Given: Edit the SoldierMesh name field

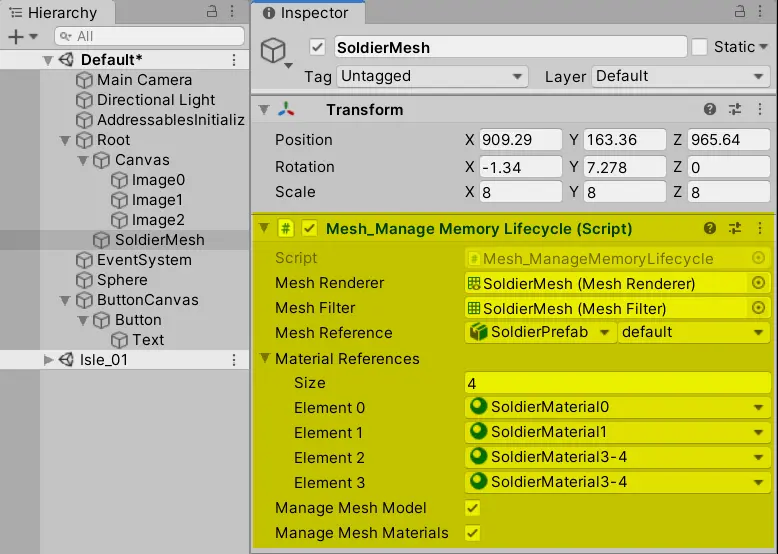Looking at the screenshot, I should click(x=511, y=48).
